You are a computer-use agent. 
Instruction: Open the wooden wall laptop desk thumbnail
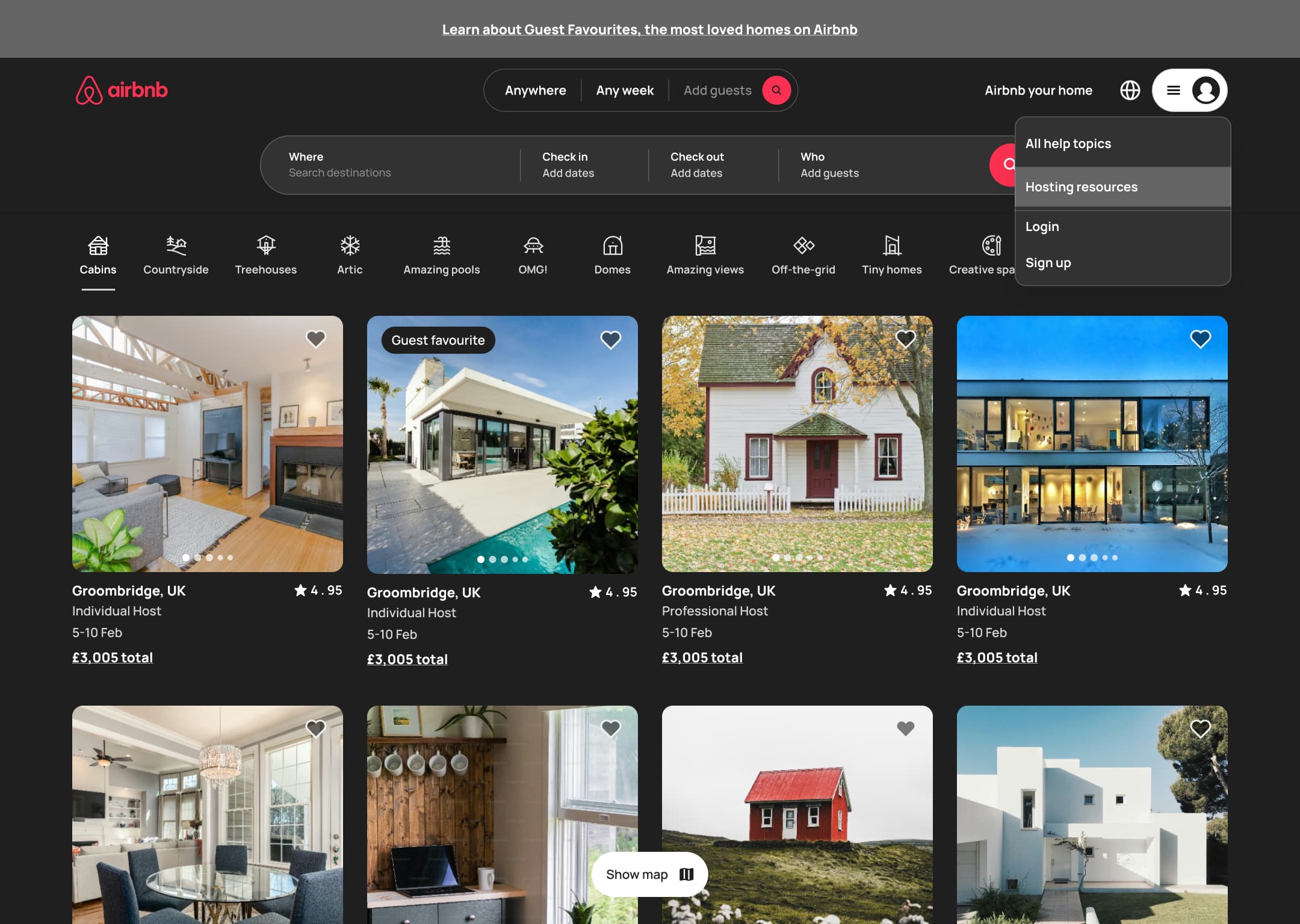pos(502,815)
